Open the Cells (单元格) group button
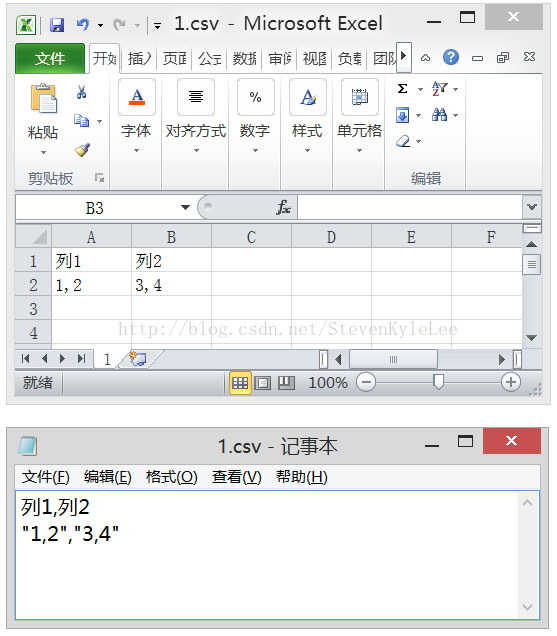Viewport: 557px width, 636px height. 359,116
